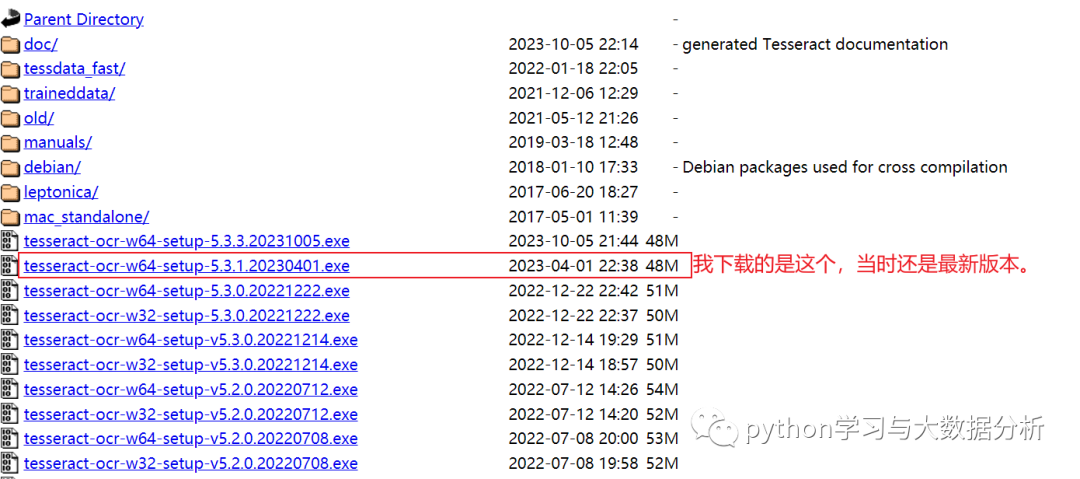
Task: Click the folder icon beside doc/
Action: tap(10, 45)
